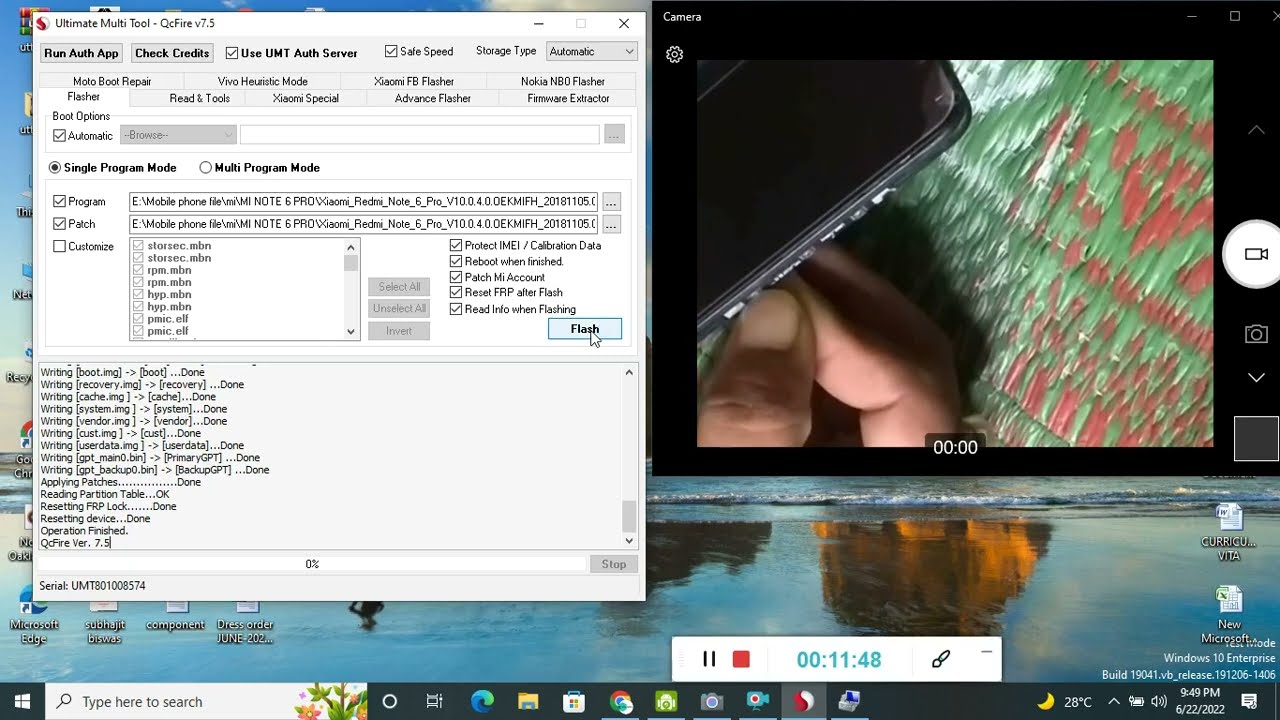Click the Windows taskbar search box
Screen dimensions: 1280x720
(207, 701)
